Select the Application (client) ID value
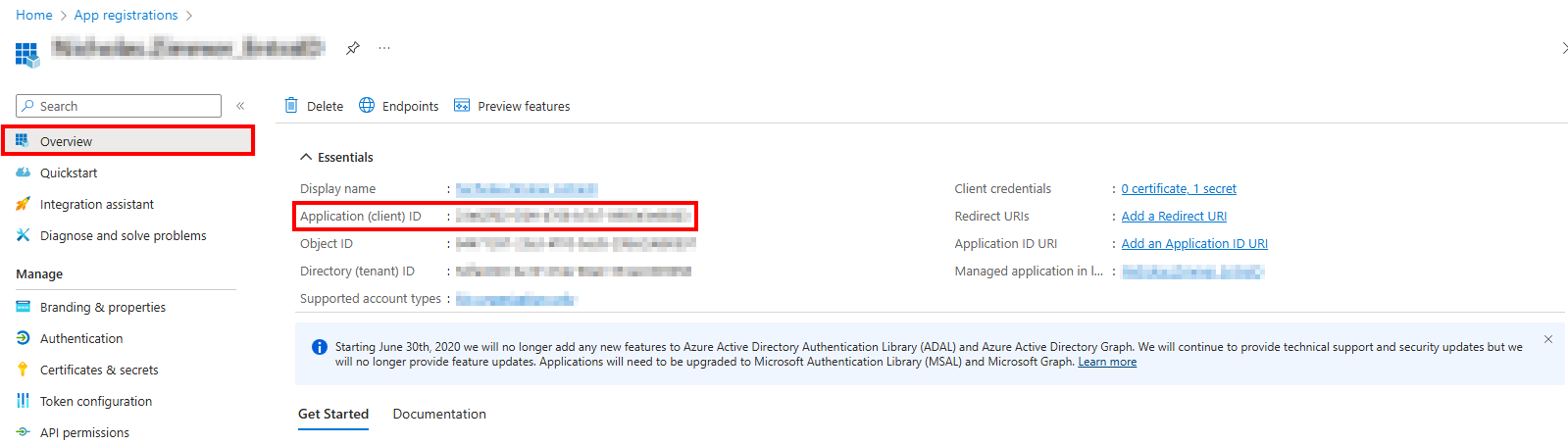 [575, 216]
